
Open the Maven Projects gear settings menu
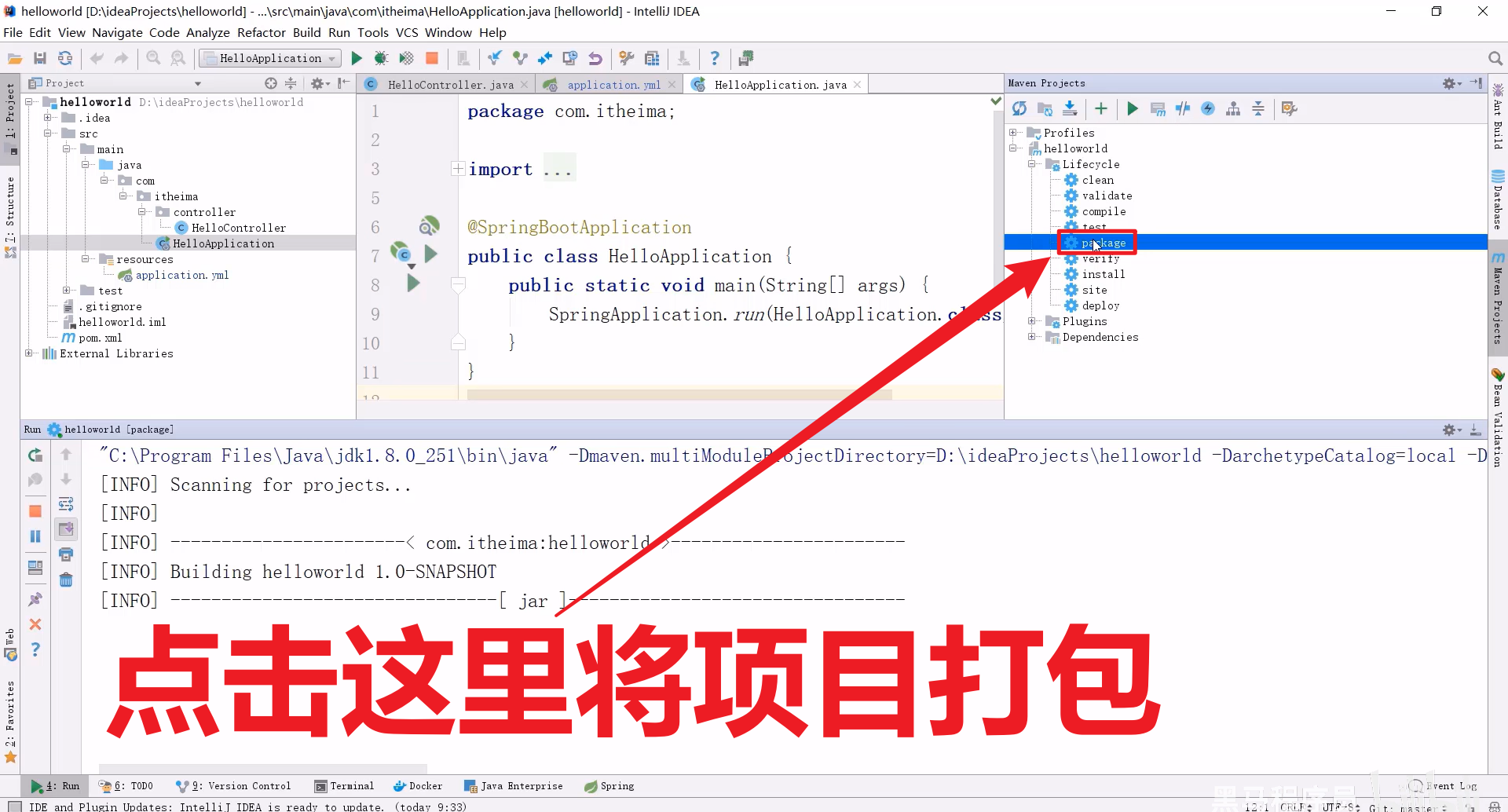tap(1451, 83)
